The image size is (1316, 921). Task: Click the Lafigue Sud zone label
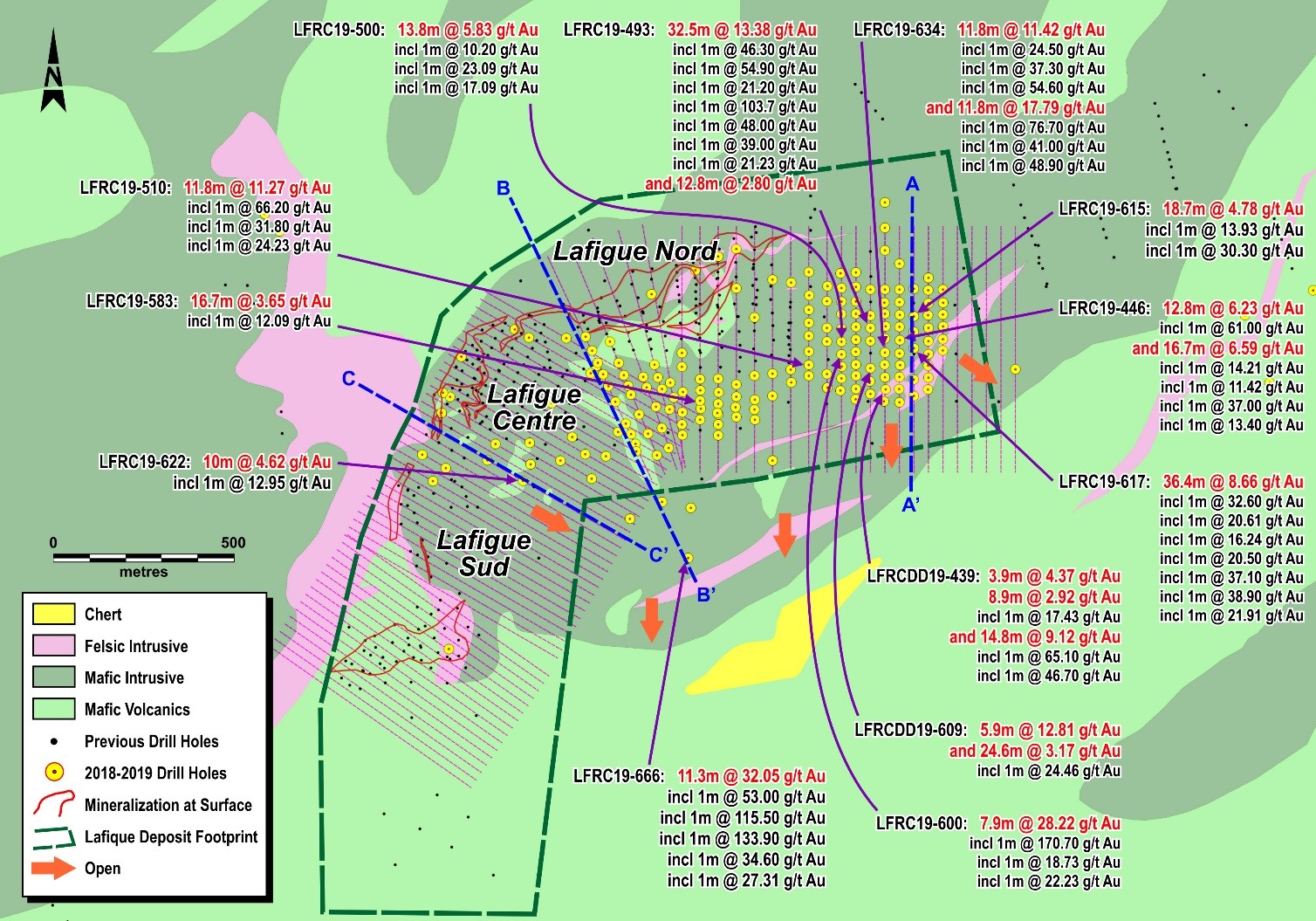pos(483,553)
